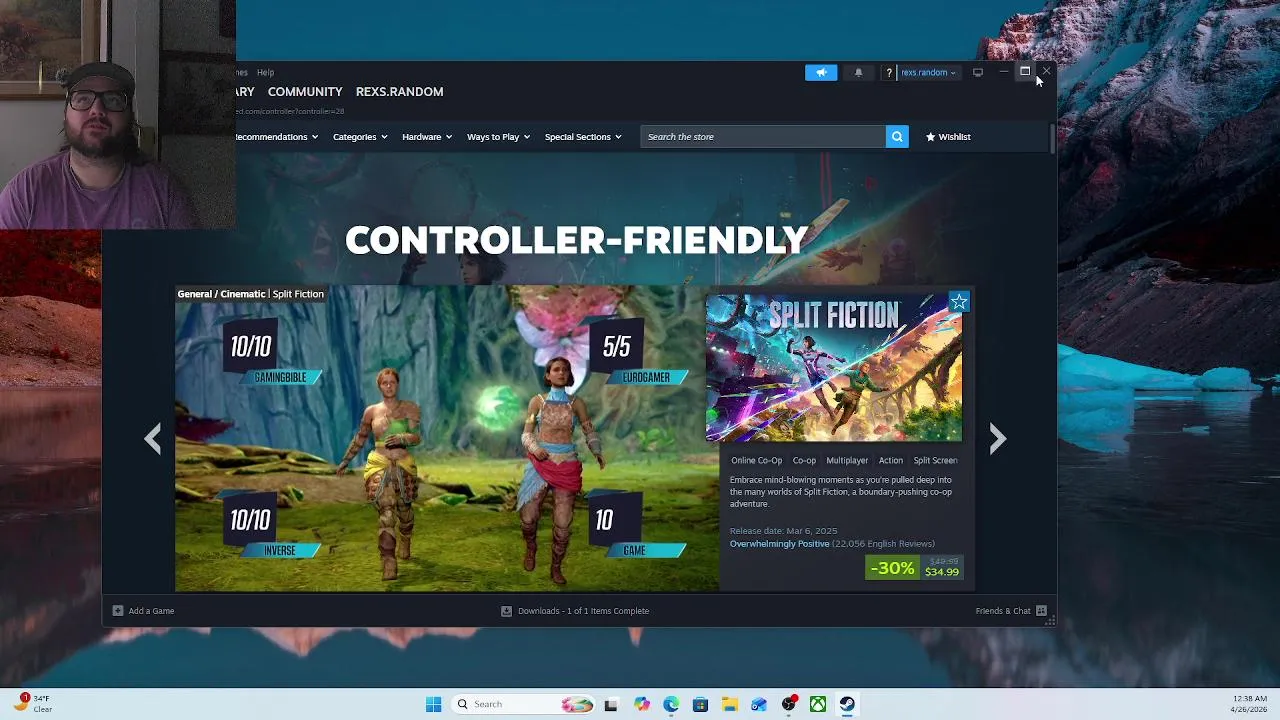Image resolution: width=1280 pixels, height=720 pixels.
Task: Expand the Recommendations dropdown
Action: [277, 137]
